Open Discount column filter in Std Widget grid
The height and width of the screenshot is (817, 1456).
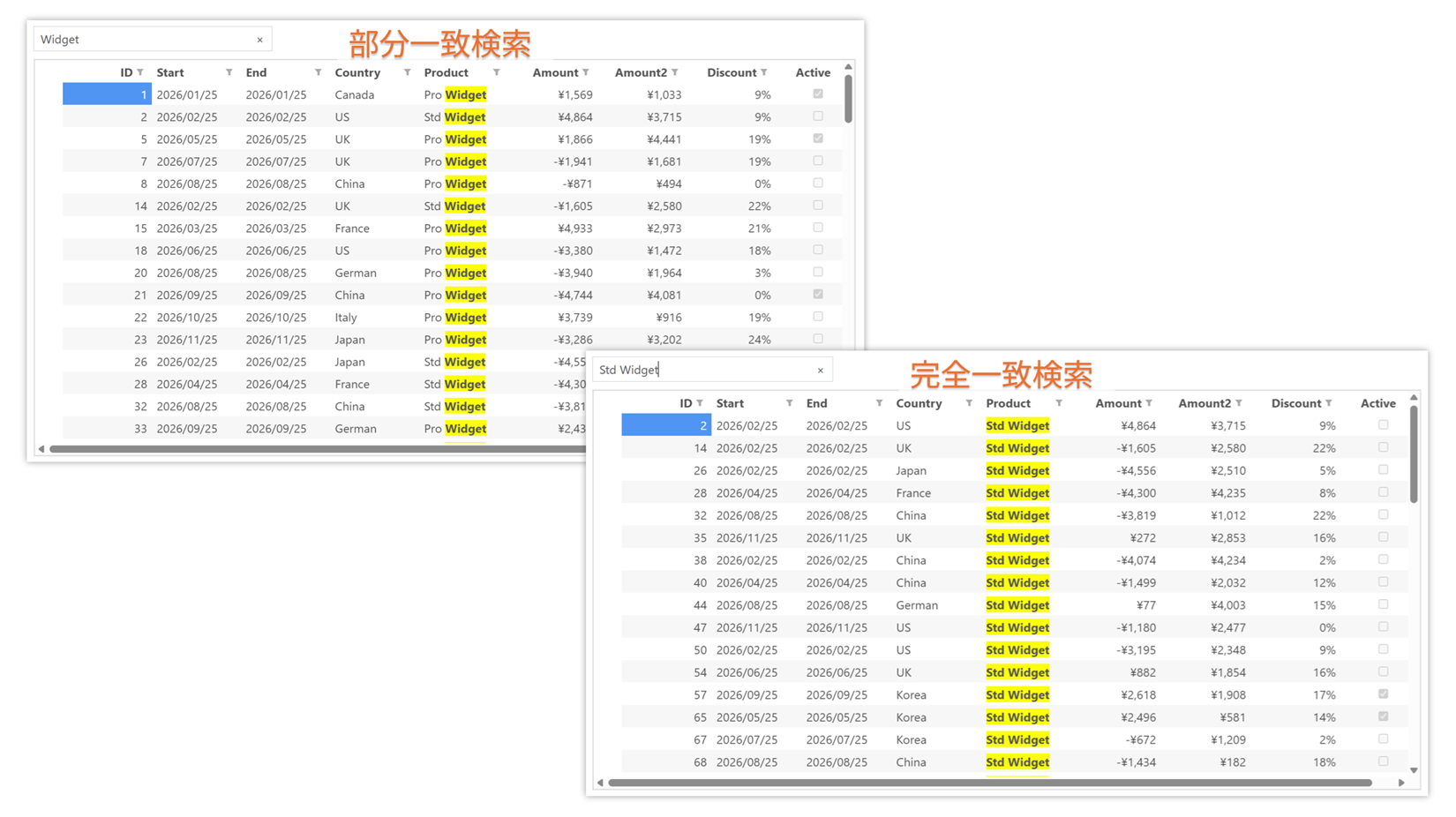1328,403
